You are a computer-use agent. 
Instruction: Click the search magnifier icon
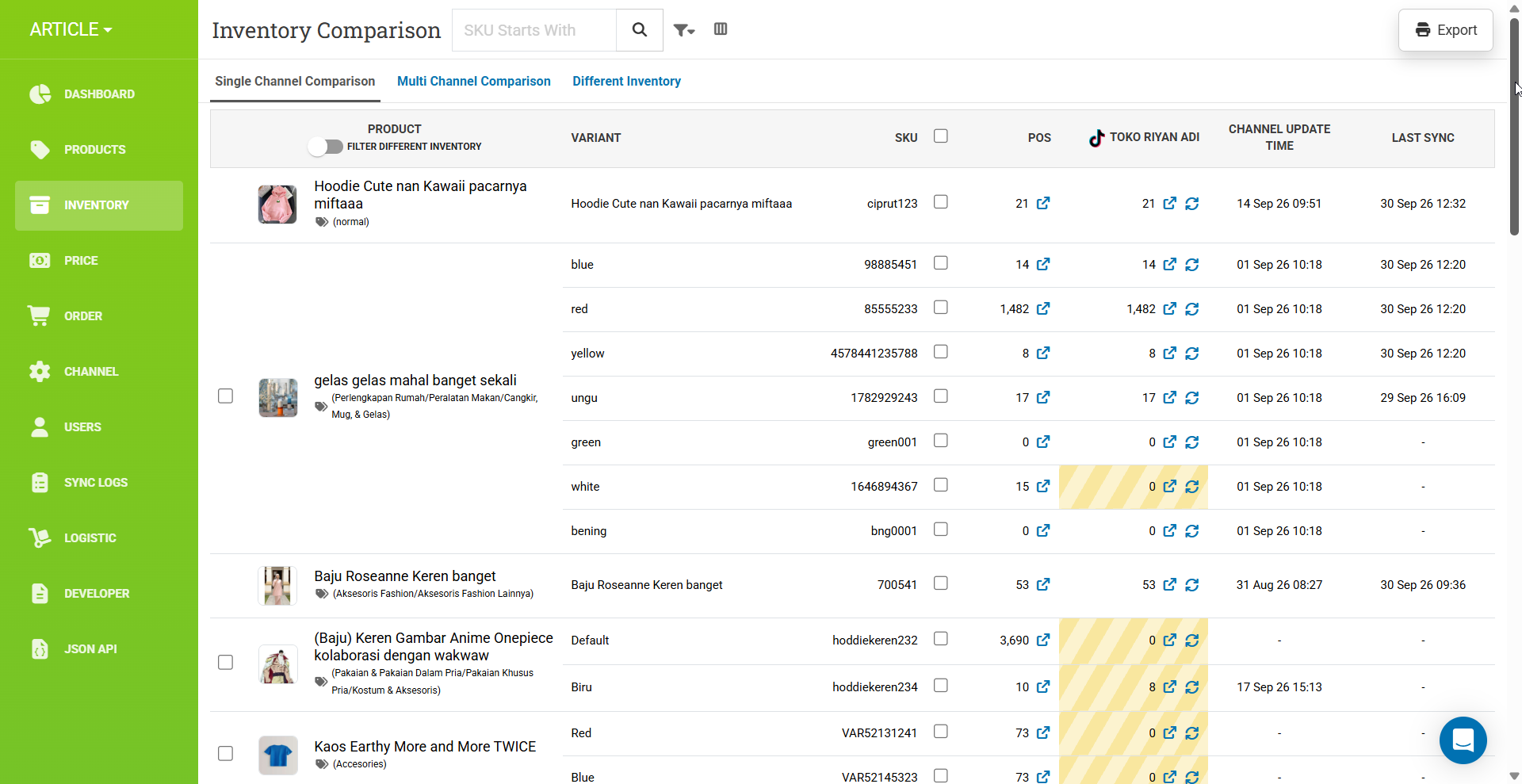640,30
